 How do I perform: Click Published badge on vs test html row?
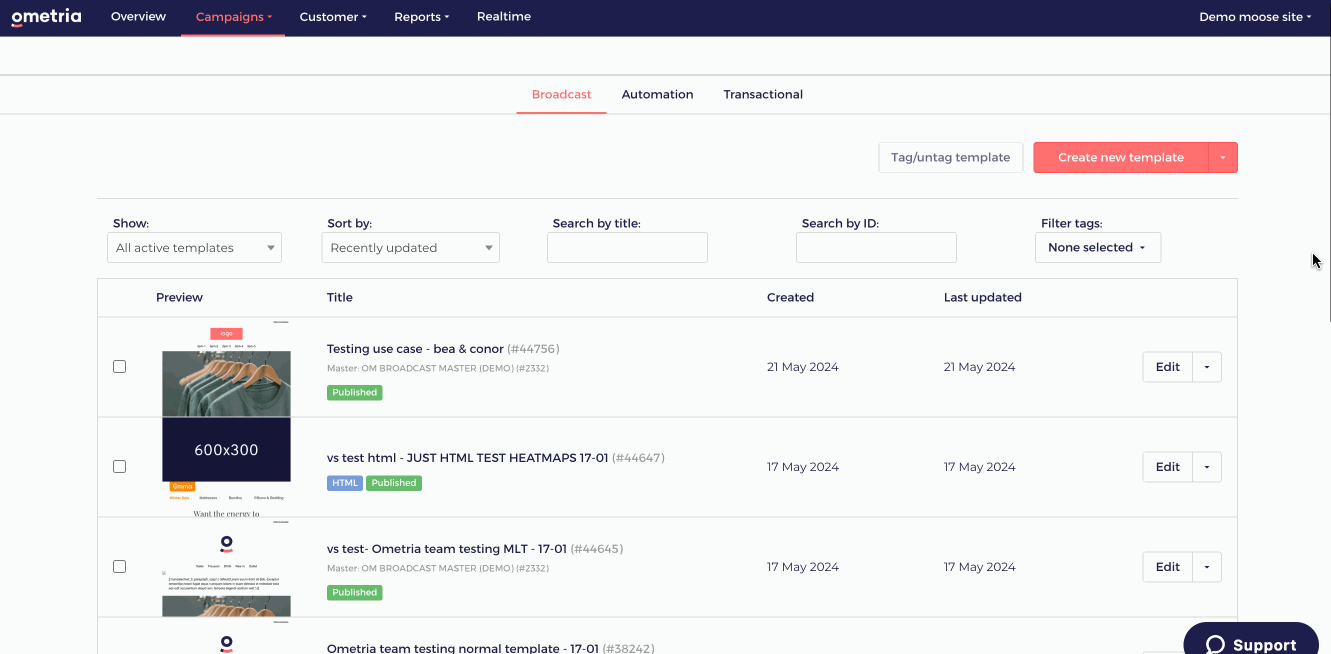pyautogui.click(x=394, y=483)
